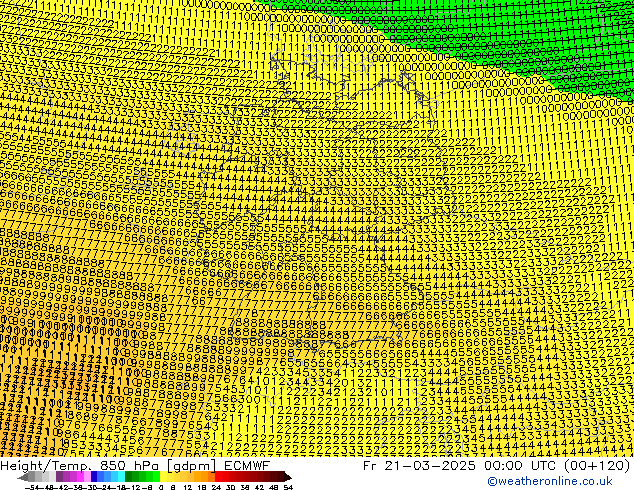
Task: Click the "ECMWF" model label
Action: tap(247, 466)
